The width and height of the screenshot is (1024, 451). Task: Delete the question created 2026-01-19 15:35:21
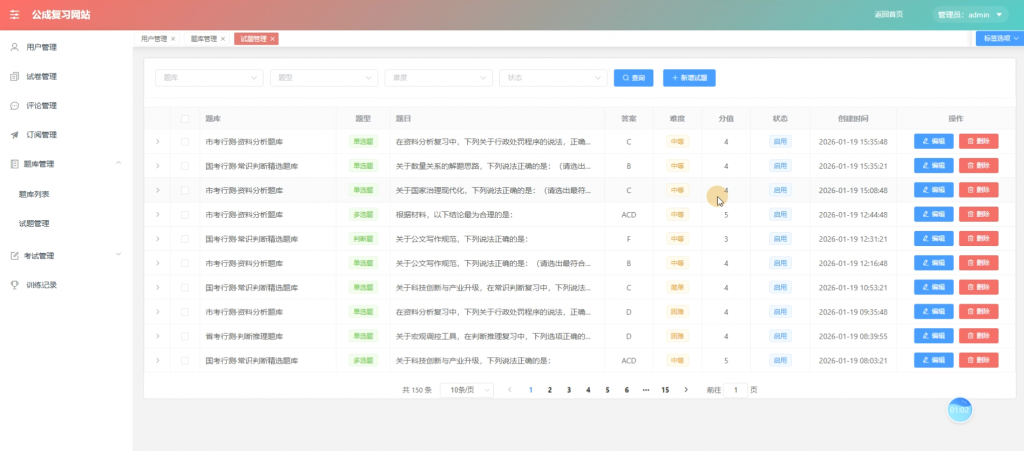[x=978, y=166]
